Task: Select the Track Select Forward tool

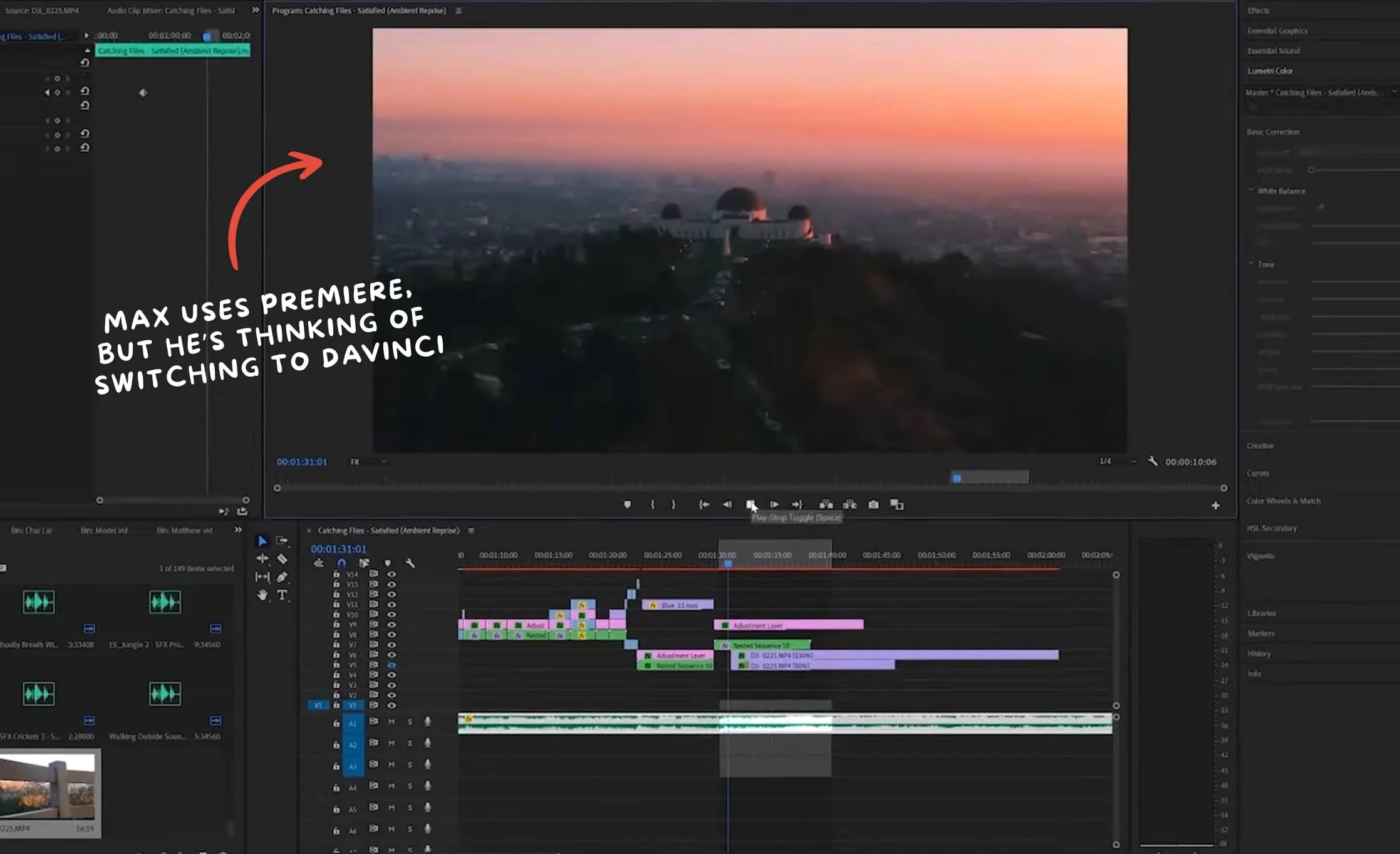Action: (x=281, y=540)
